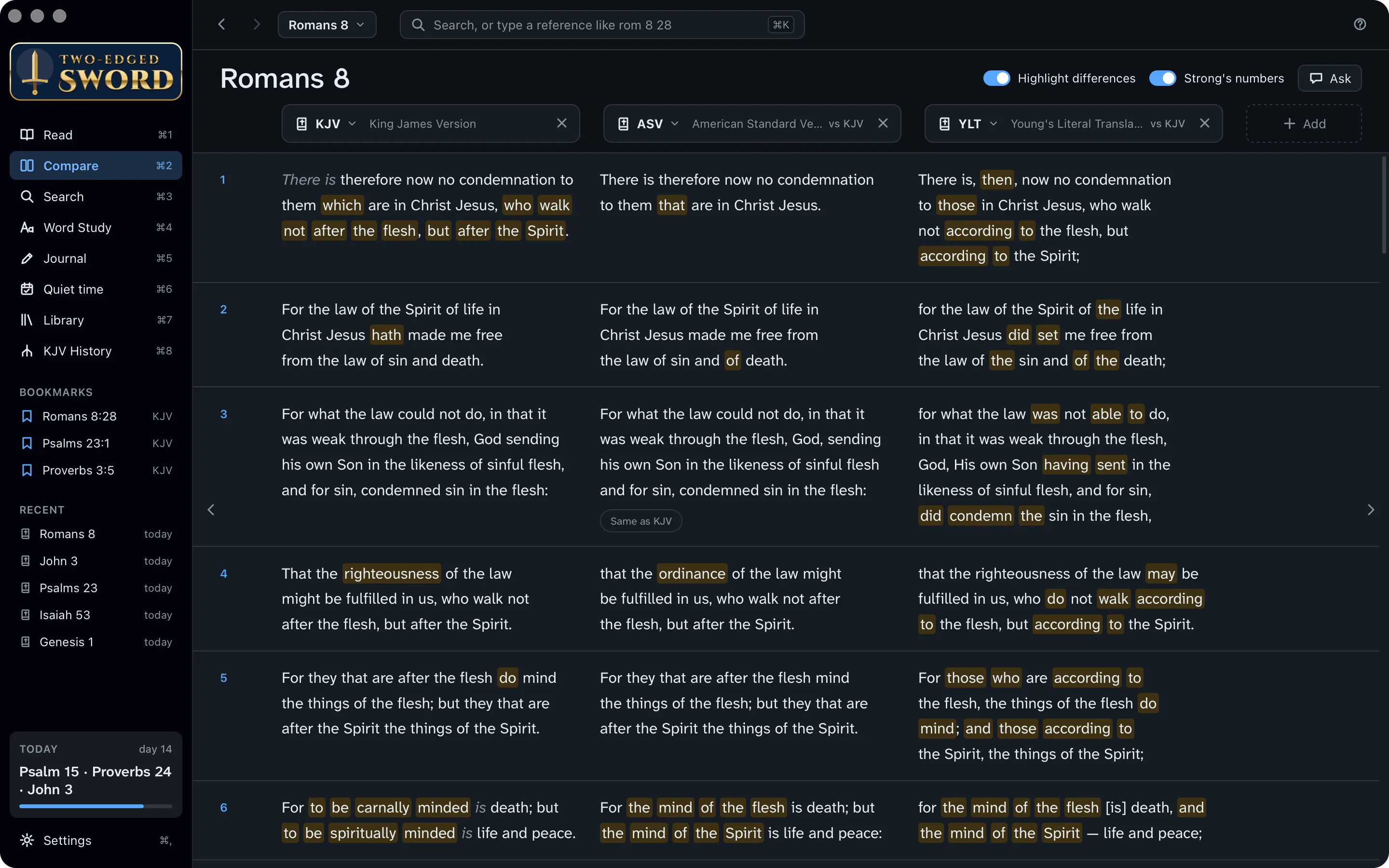Click the Proverbs 3:5 bookmark icon
This screenshot has width=1389, height=868.
point(27,470)
